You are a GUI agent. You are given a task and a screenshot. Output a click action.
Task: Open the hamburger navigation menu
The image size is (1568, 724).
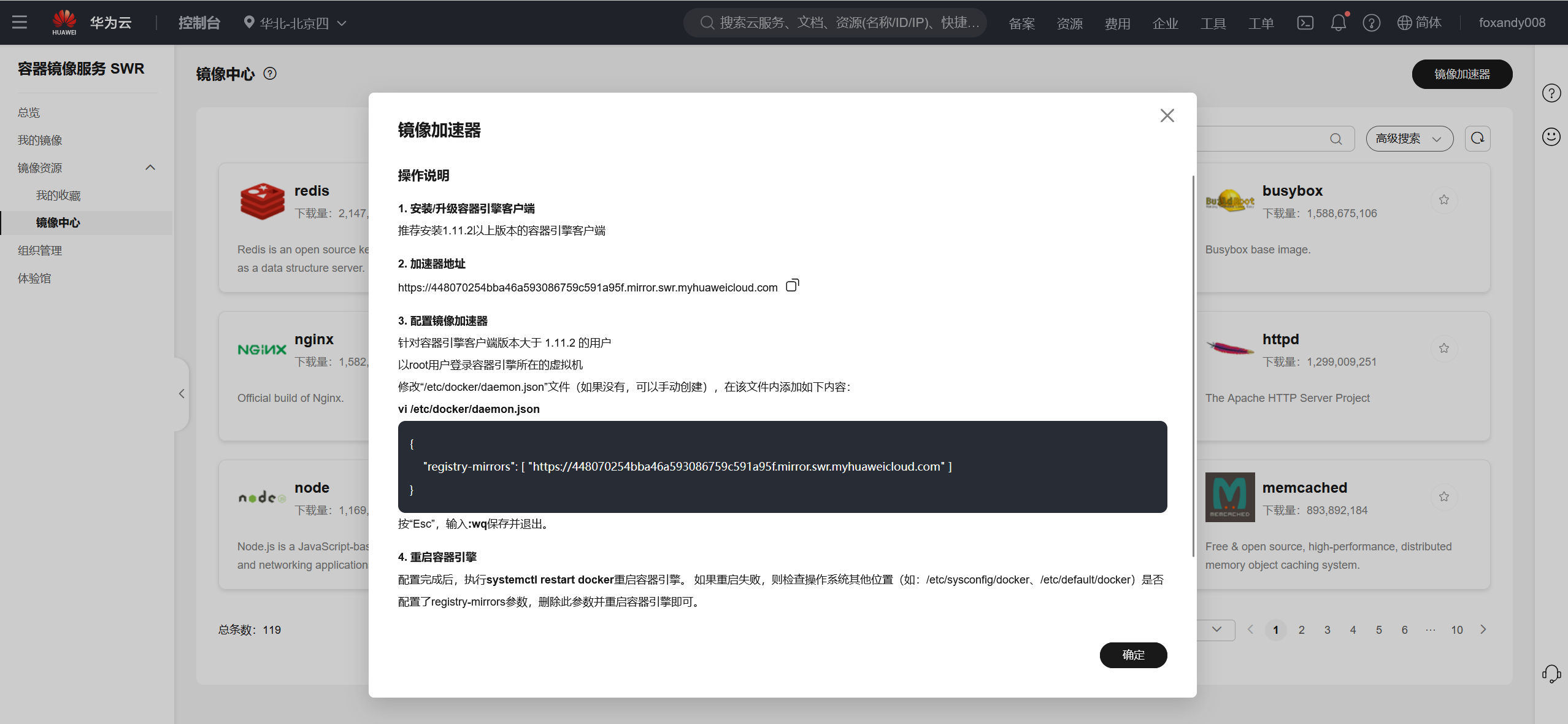click(20, 23)
